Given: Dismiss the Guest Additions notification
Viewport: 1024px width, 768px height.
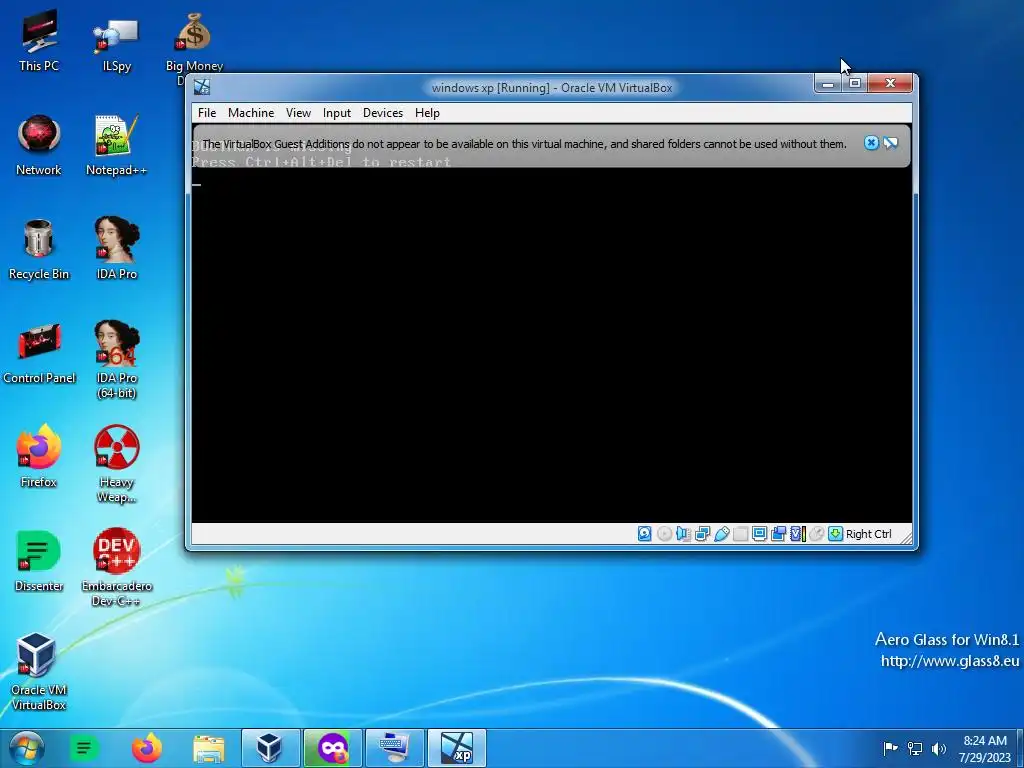Looking at the screenshot, I should [871, 143].
